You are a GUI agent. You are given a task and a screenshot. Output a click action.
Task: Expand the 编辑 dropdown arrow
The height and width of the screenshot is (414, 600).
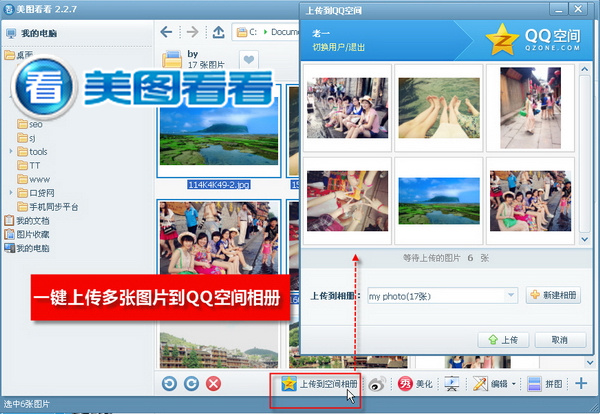click(x=514, y=384)
